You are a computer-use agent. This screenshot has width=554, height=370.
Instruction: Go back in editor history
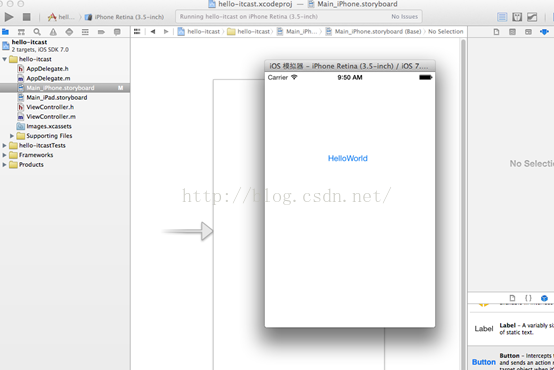(153, 31)
